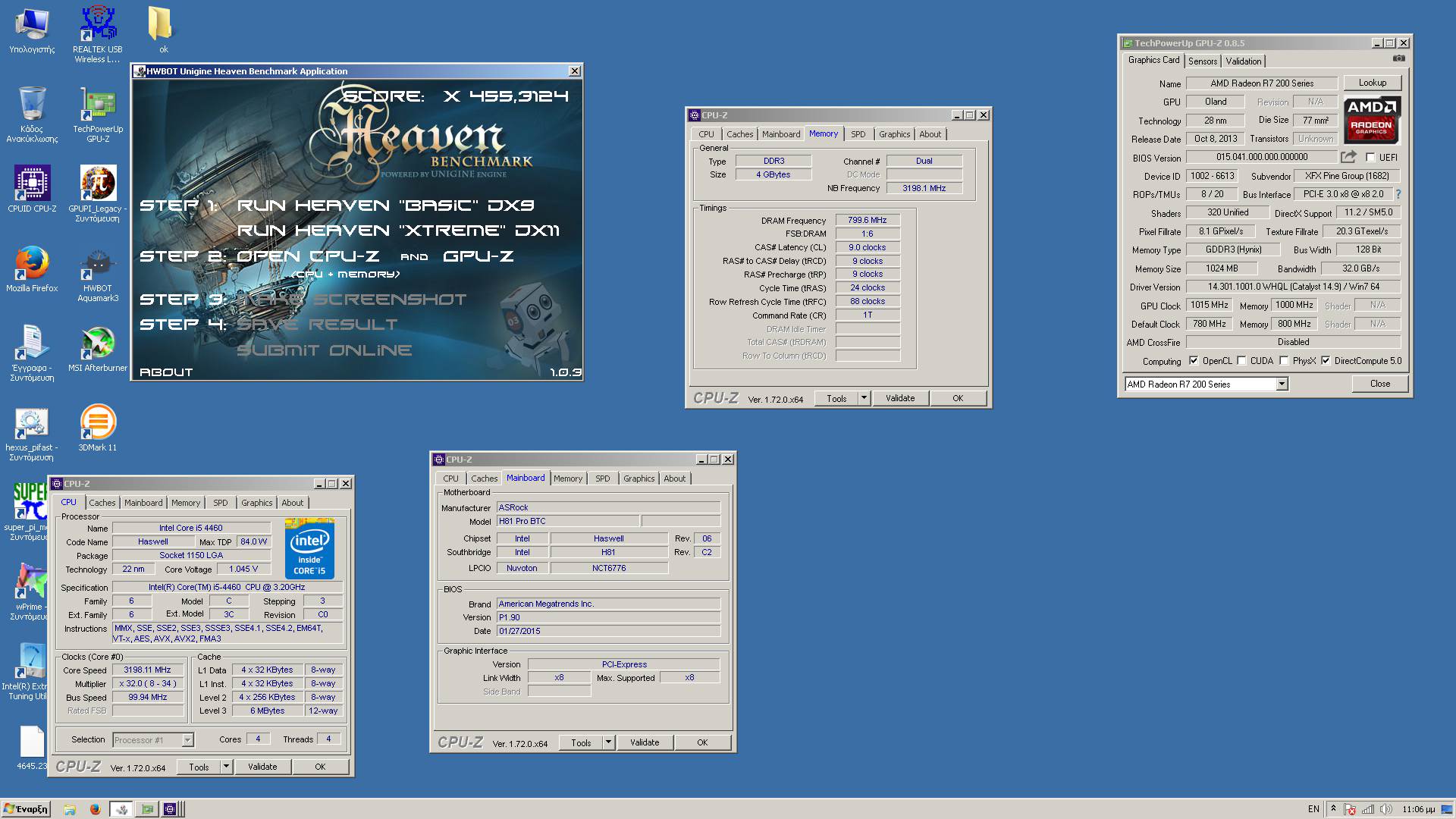The height and width of the screenshot is (819, 1456).
Task: Show hidden tray icons chevron
Action: tap(1333, 809)
